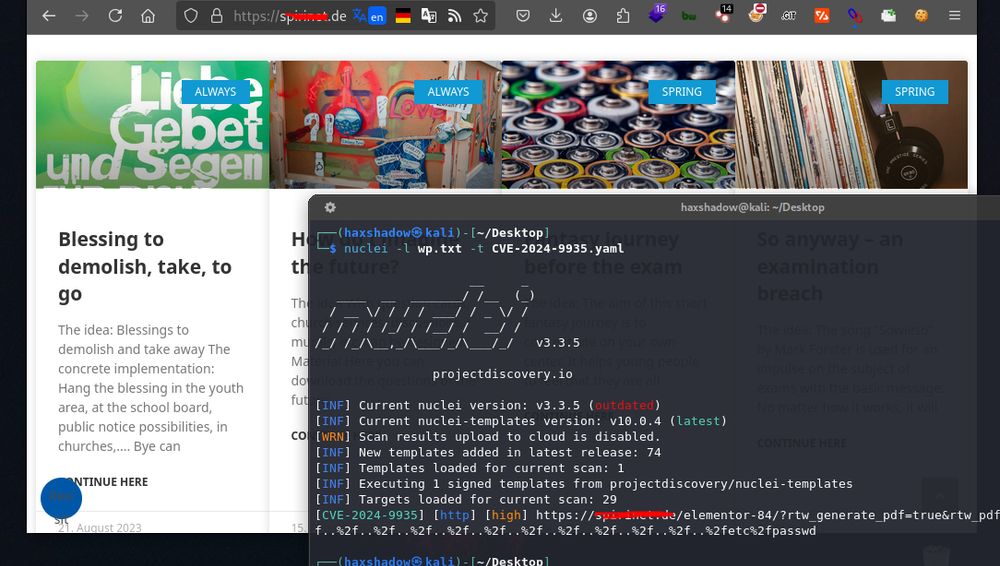
Task: Go back to the previous page
Action: (49, 15)
